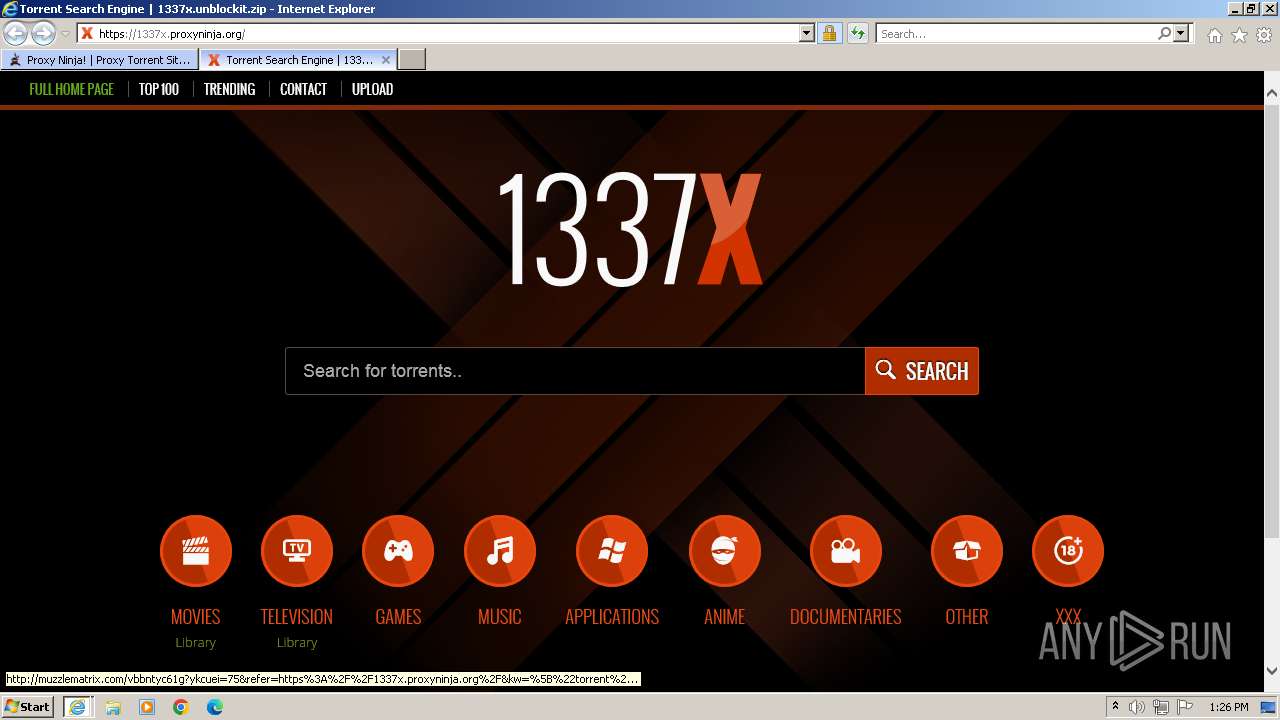Screen dimensions: 1280x720
Task: Open the IE Home icon
Action: tap(1214, 35)
